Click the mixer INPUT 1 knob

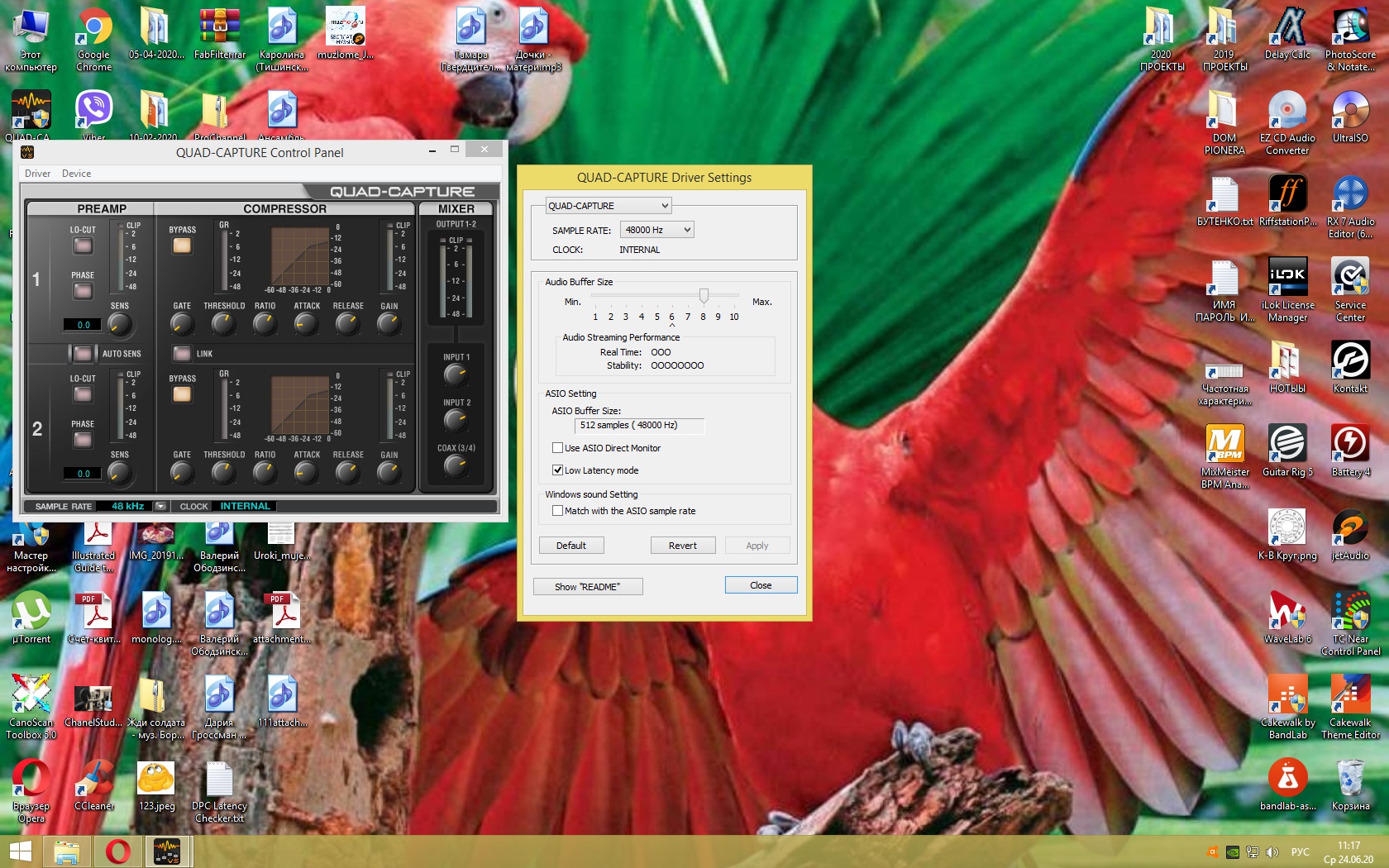tap(456, 375)
